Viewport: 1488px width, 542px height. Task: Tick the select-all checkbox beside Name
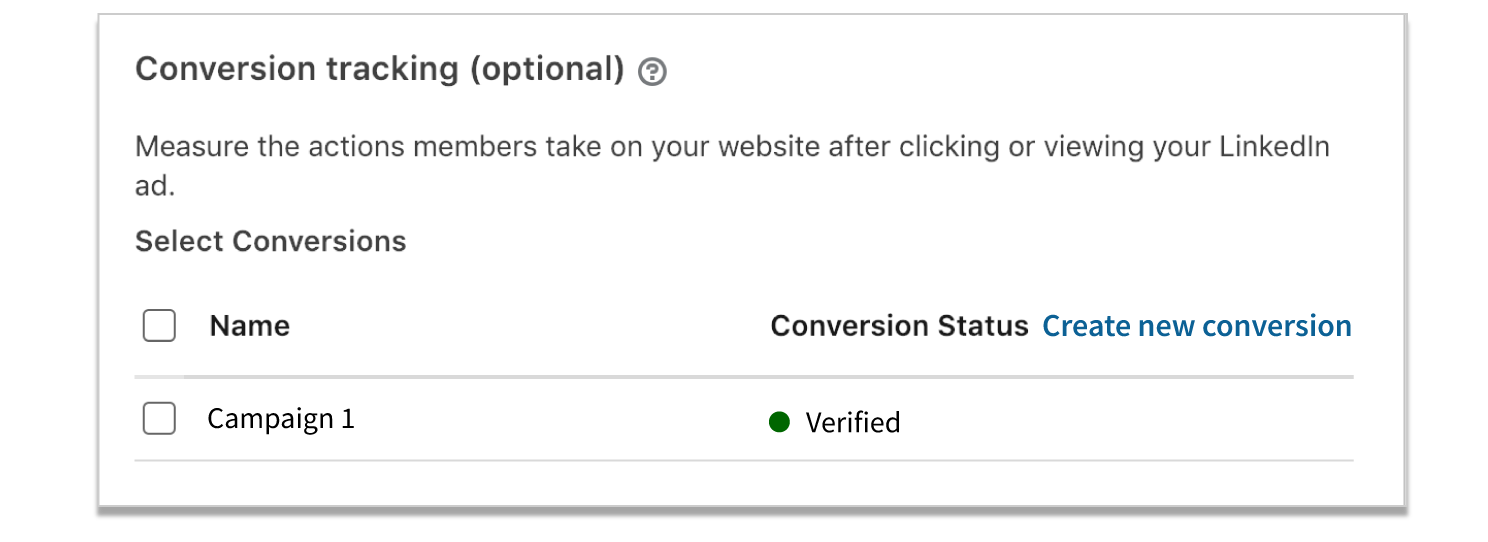click(x=159, y=326)
